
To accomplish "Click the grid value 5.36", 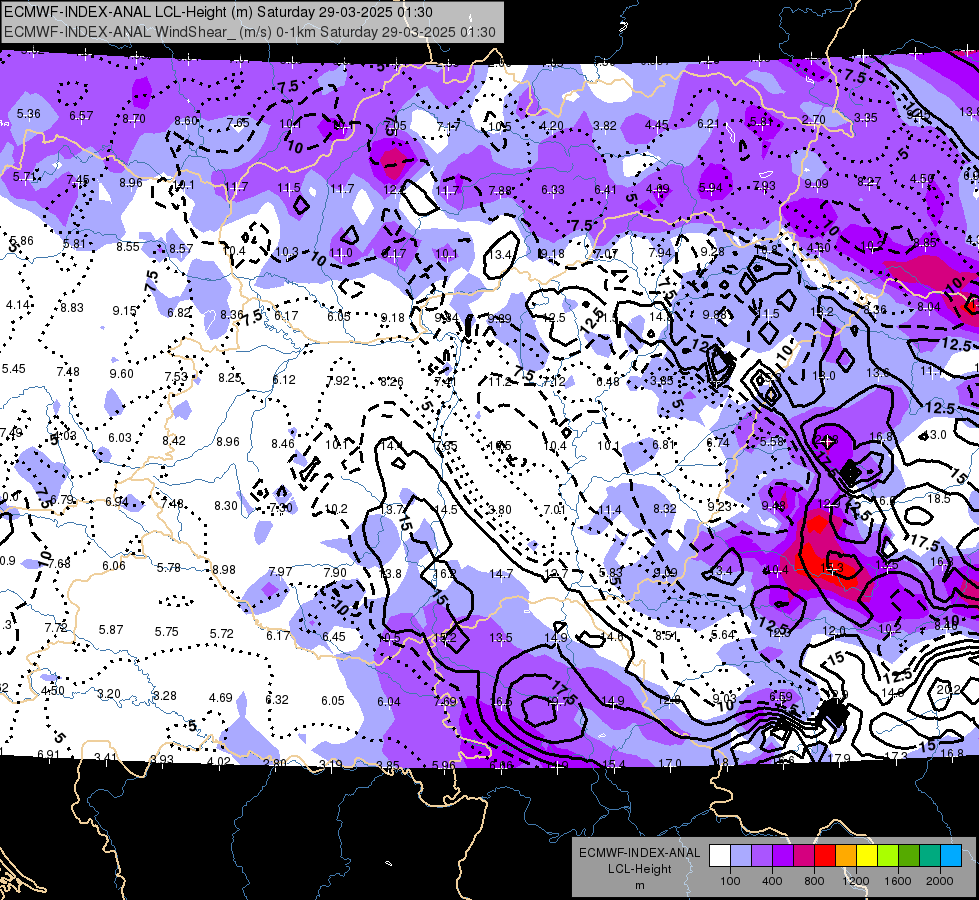I will pyautogui.click(x=29, y=114).
